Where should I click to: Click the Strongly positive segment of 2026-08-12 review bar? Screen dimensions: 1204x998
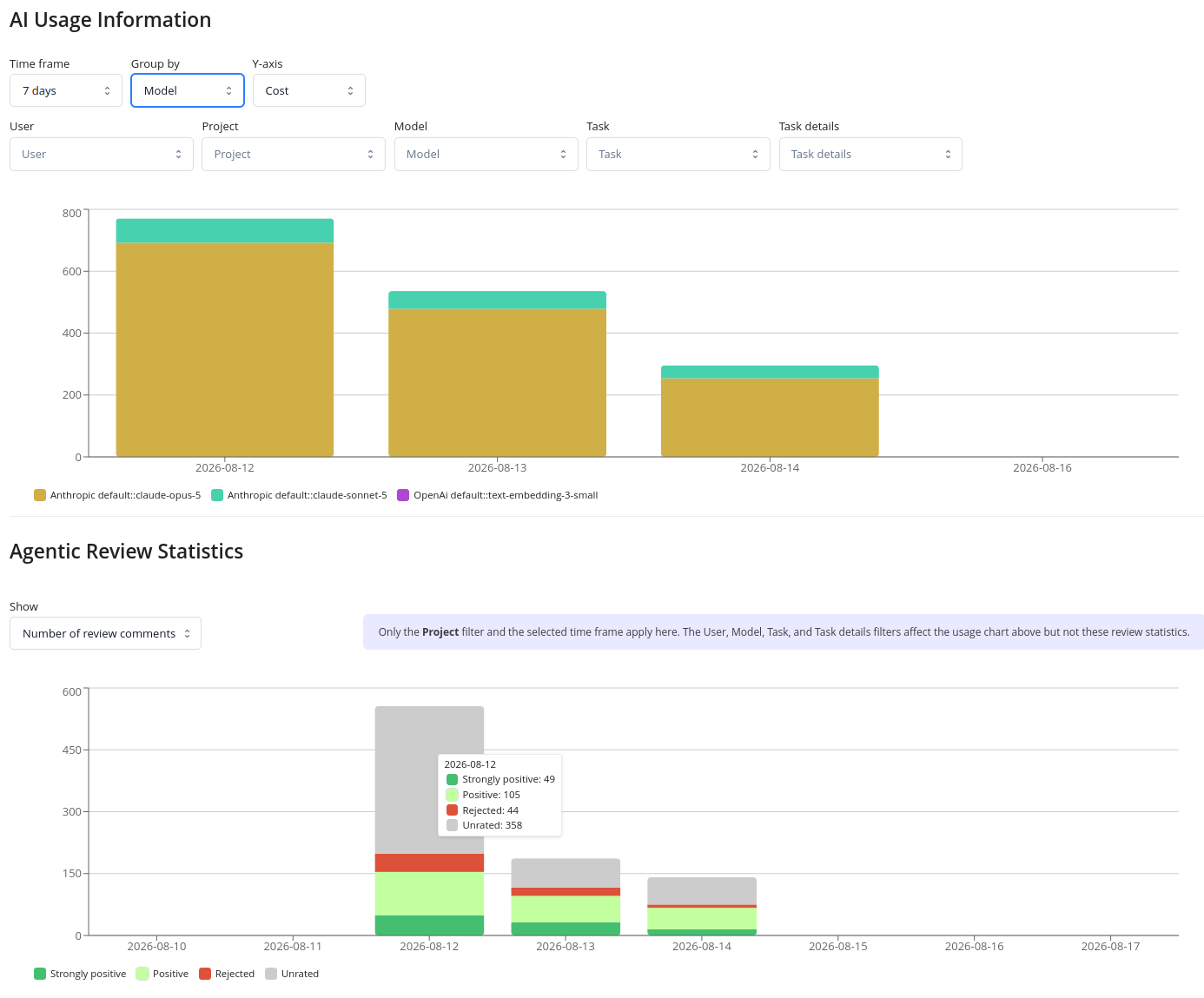429,925
